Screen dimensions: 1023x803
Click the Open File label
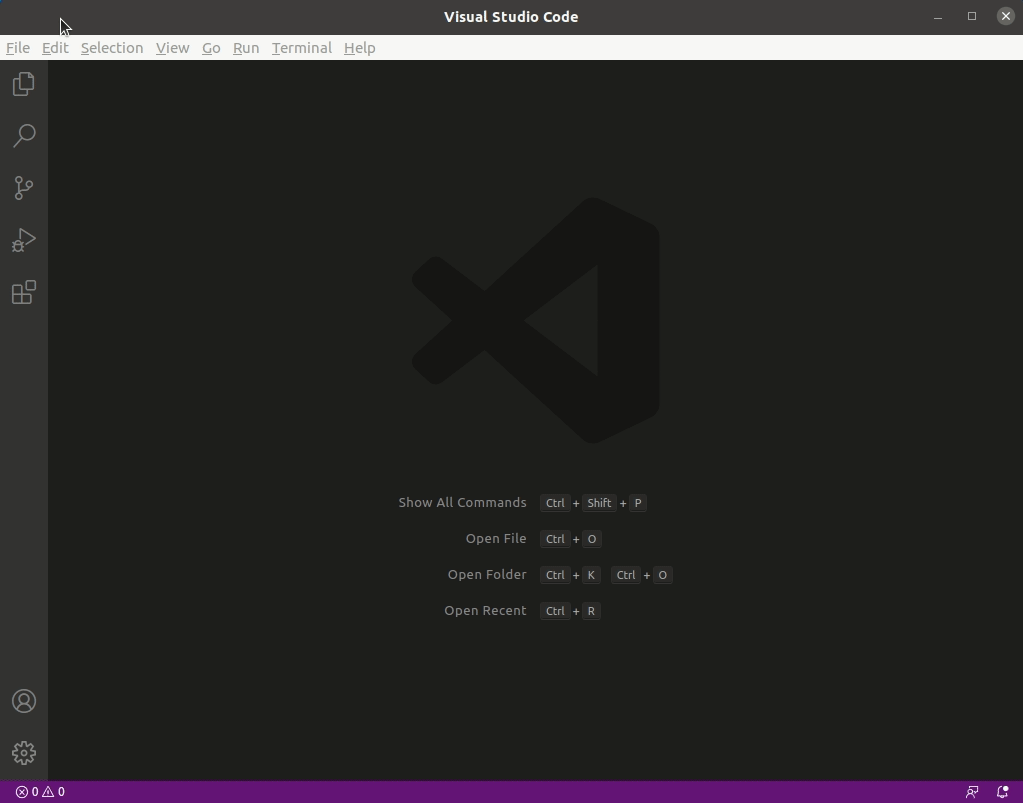tap(496, 538)
